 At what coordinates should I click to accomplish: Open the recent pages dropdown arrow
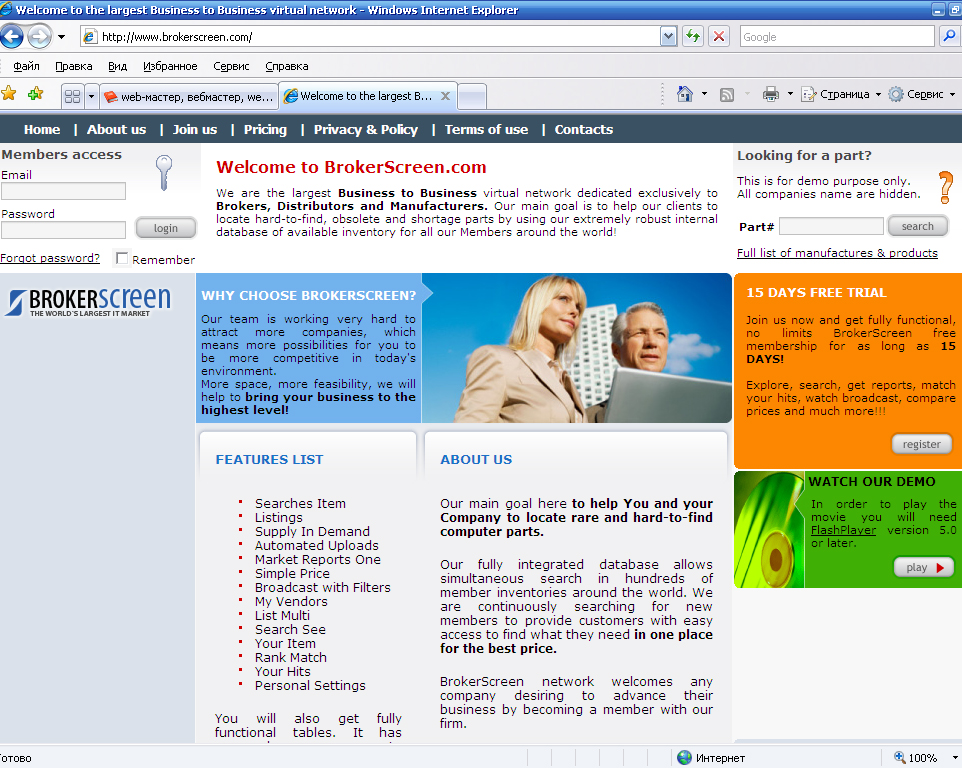pyautogui.click(x=61, y=37)
